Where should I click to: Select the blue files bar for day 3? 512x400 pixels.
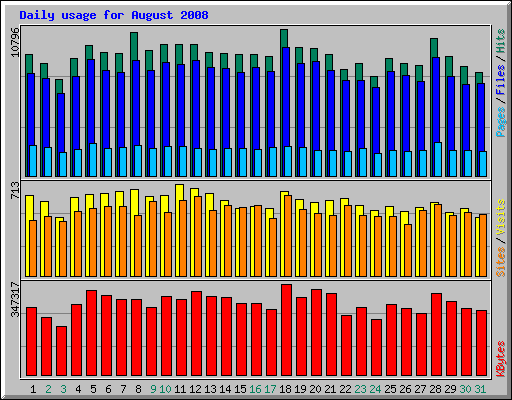coord(61,123)
